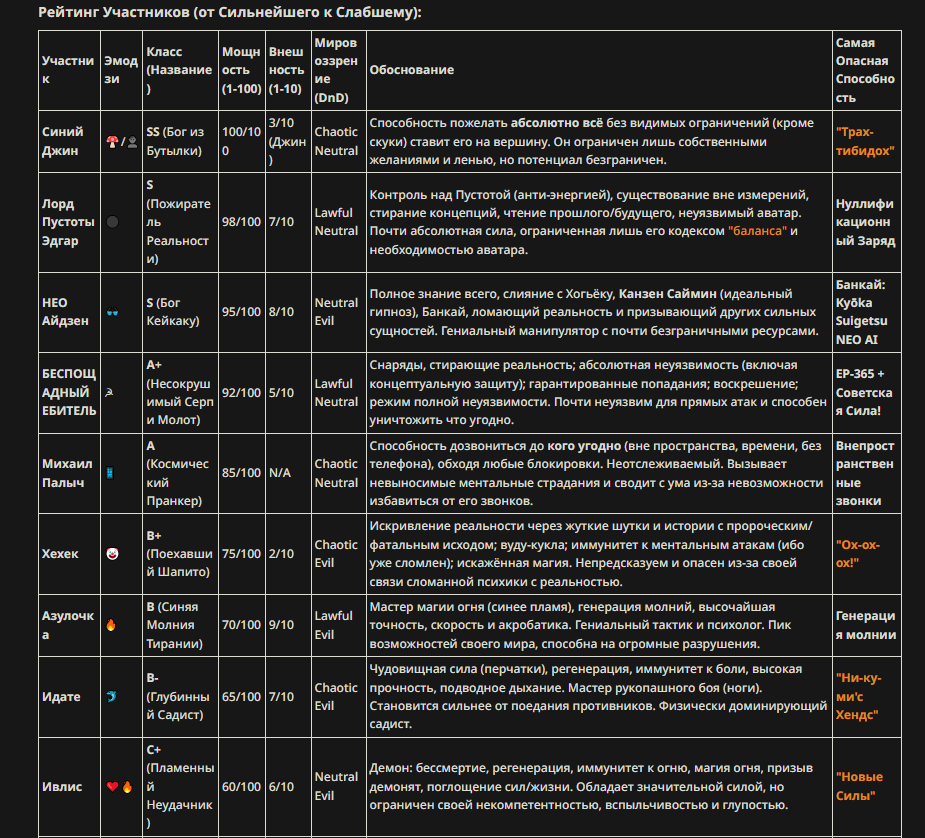
Task: Click the 'N/A' appearance cell
Action: click(280, 473)
